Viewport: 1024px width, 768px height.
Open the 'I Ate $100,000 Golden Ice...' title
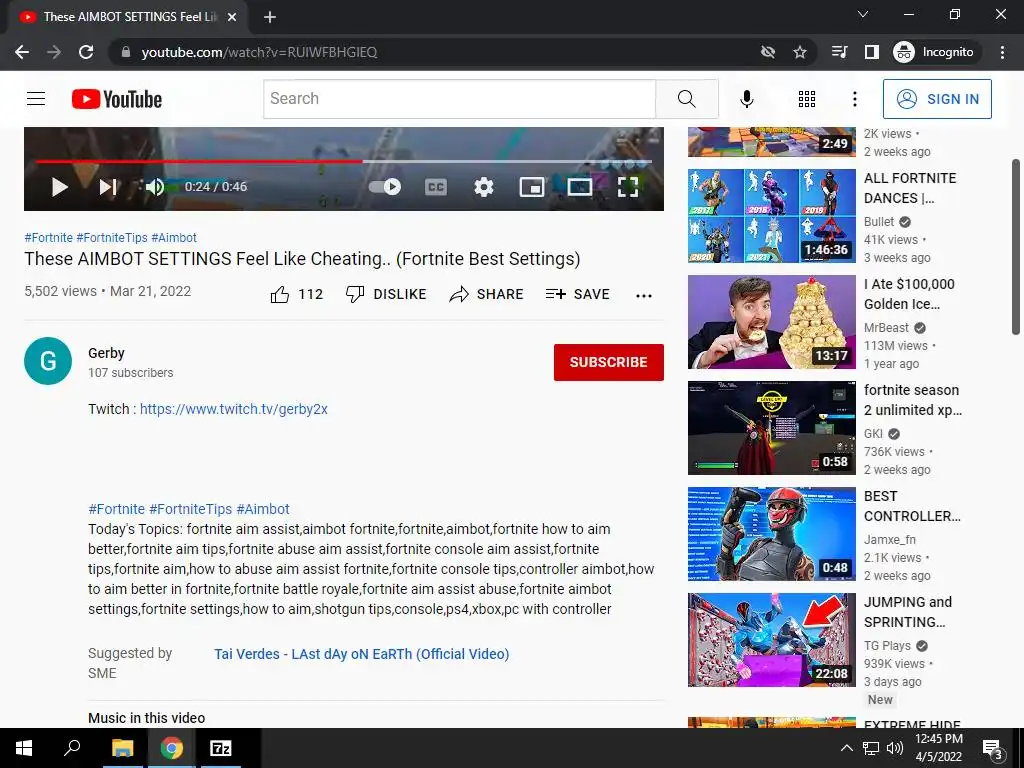tap(909, 295)
